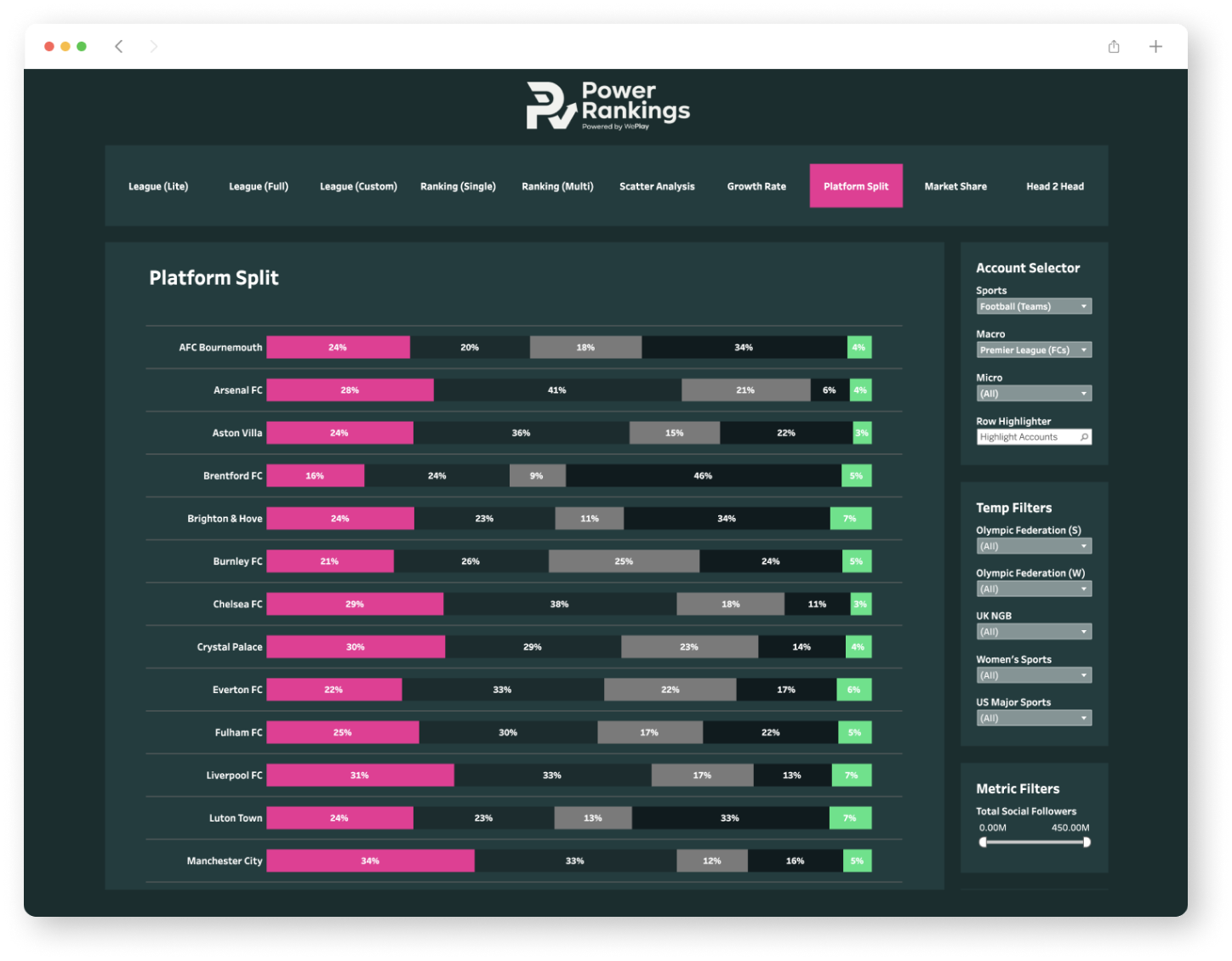
Task: Select the Platform Split tab
Action: (x=856, y=186)
